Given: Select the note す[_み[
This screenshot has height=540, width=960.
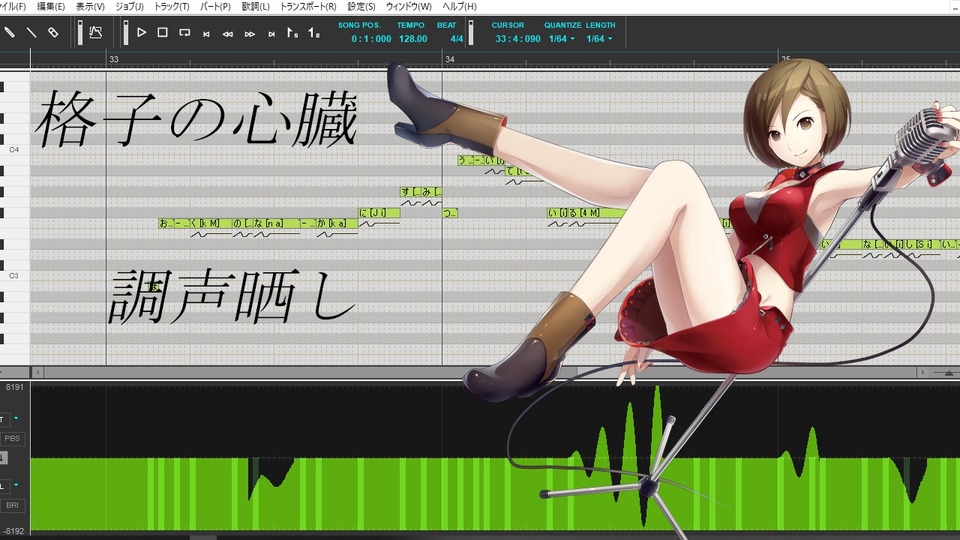Looking at the screenshot, I should click(x=421, y=192).
